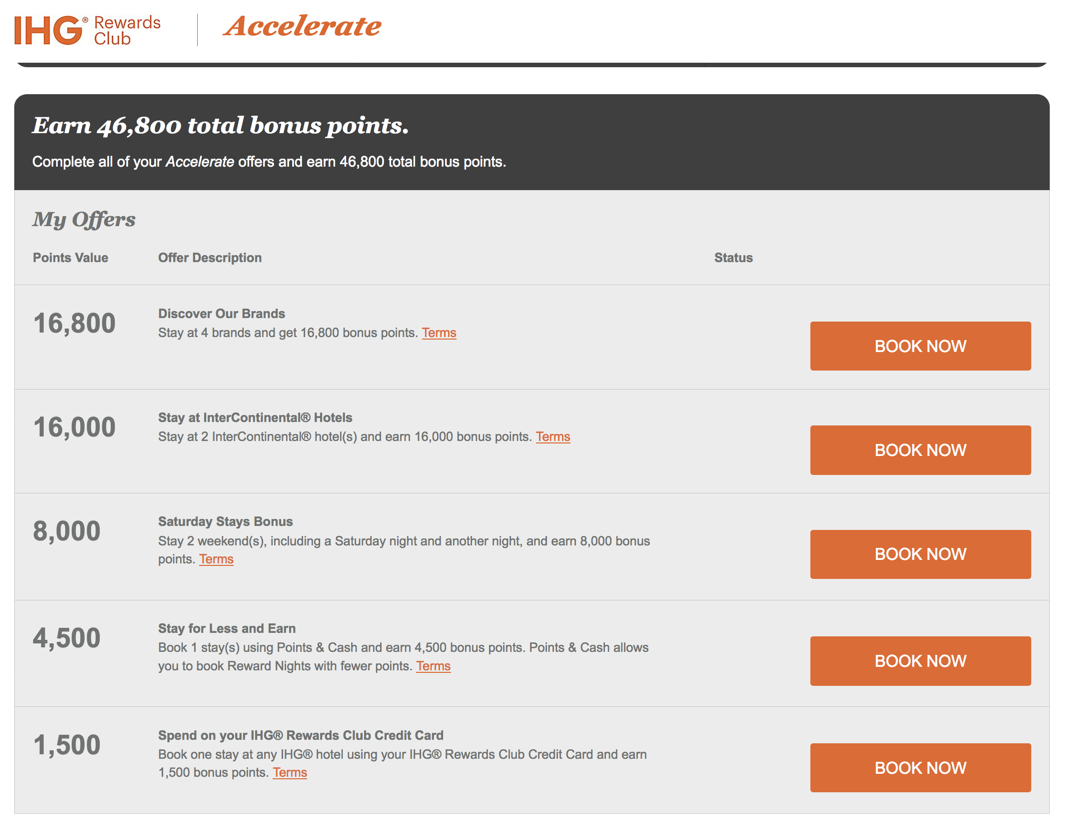Book now for Rewards Club Credit Card offer
The image size is (1067, 831).
[920, 768]
